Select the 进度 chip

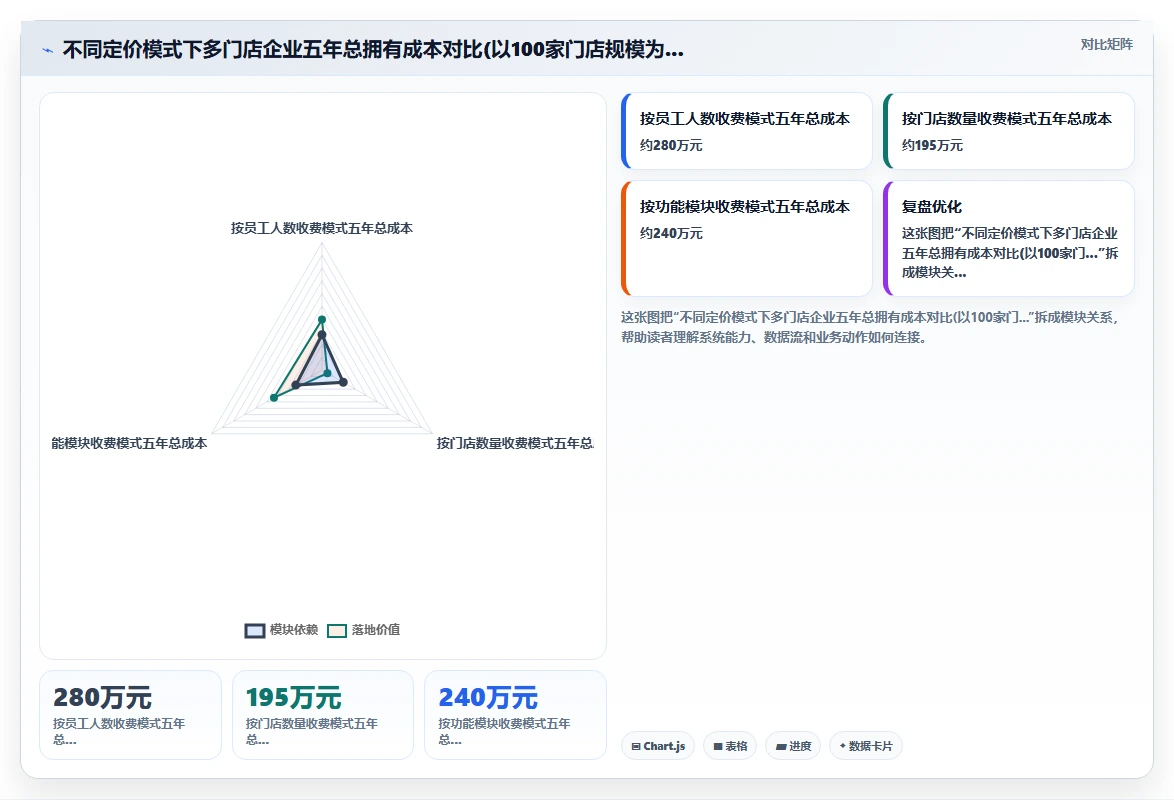793,746
